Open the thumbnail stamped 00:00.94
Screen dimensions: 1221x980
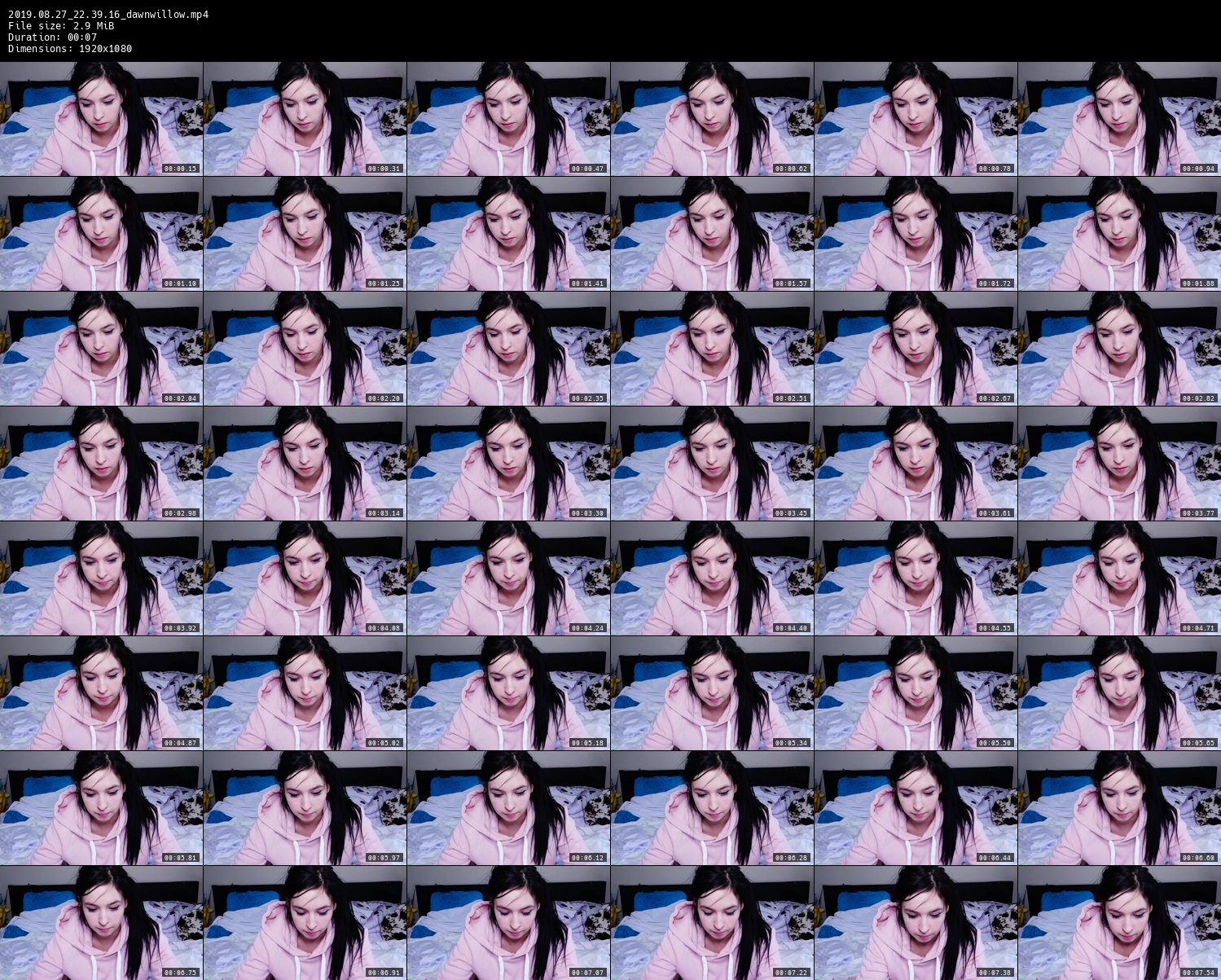[x=1119, y=119]
